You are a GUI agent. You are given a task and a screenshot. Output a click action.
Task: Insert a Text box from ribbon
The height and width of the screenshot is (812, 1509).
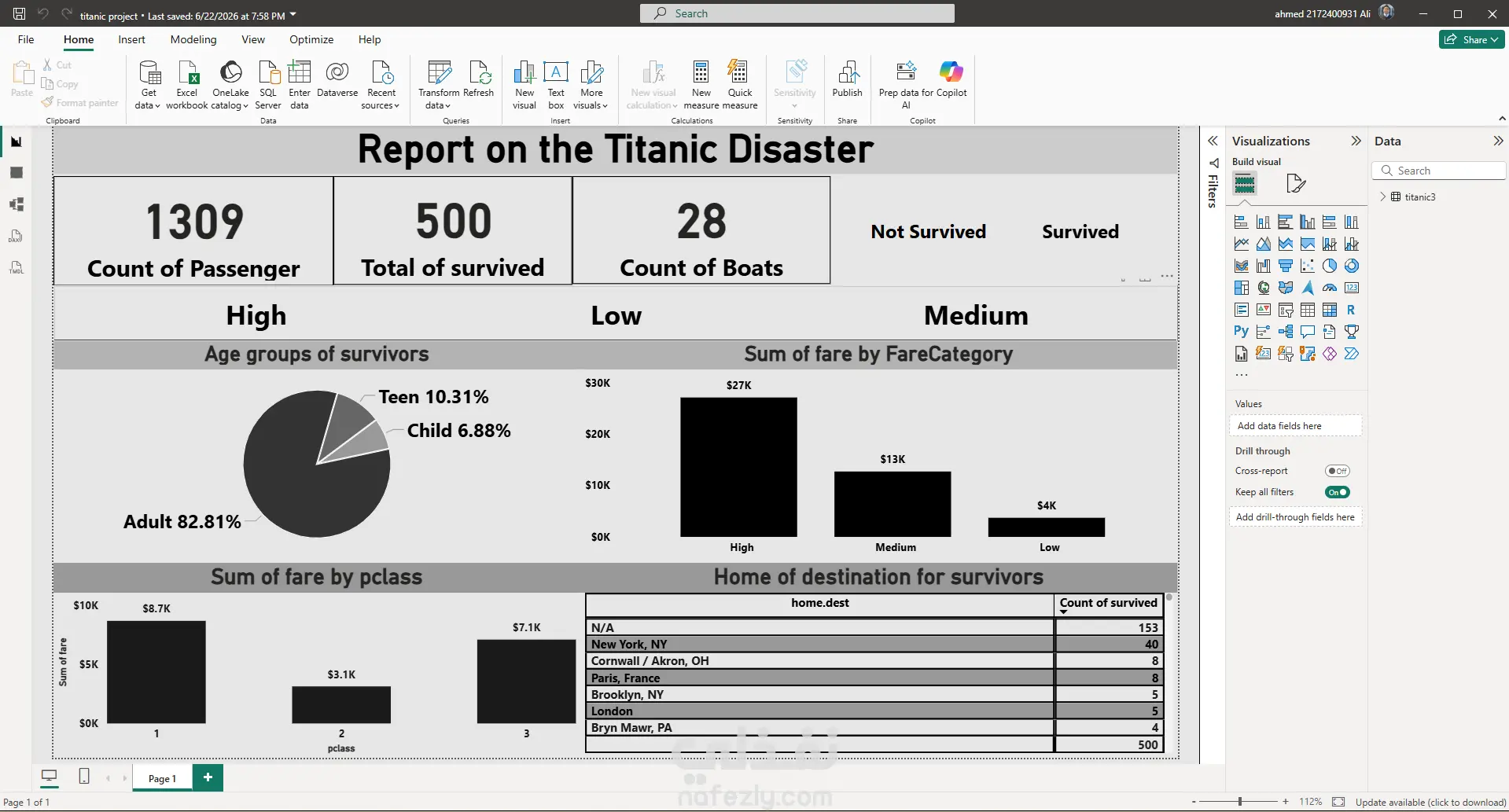click(556, 85)
